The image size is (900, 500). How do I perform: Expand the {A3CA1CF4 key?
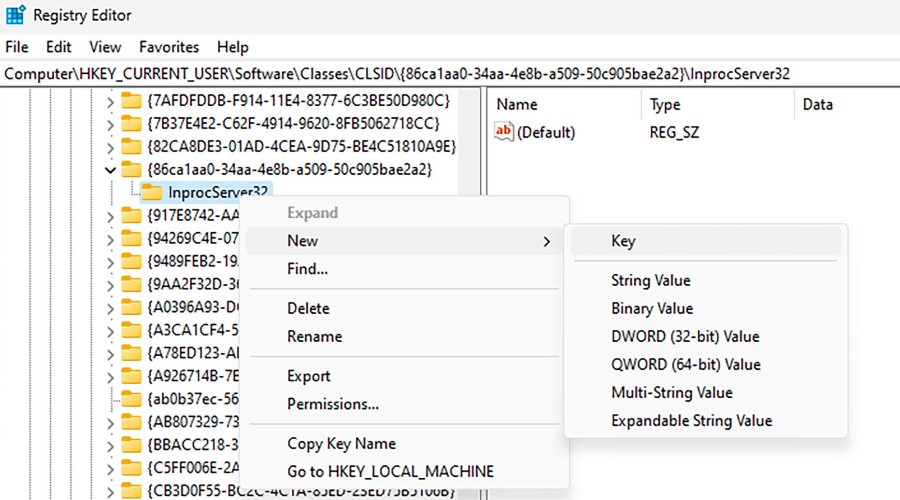pos(110,331)
